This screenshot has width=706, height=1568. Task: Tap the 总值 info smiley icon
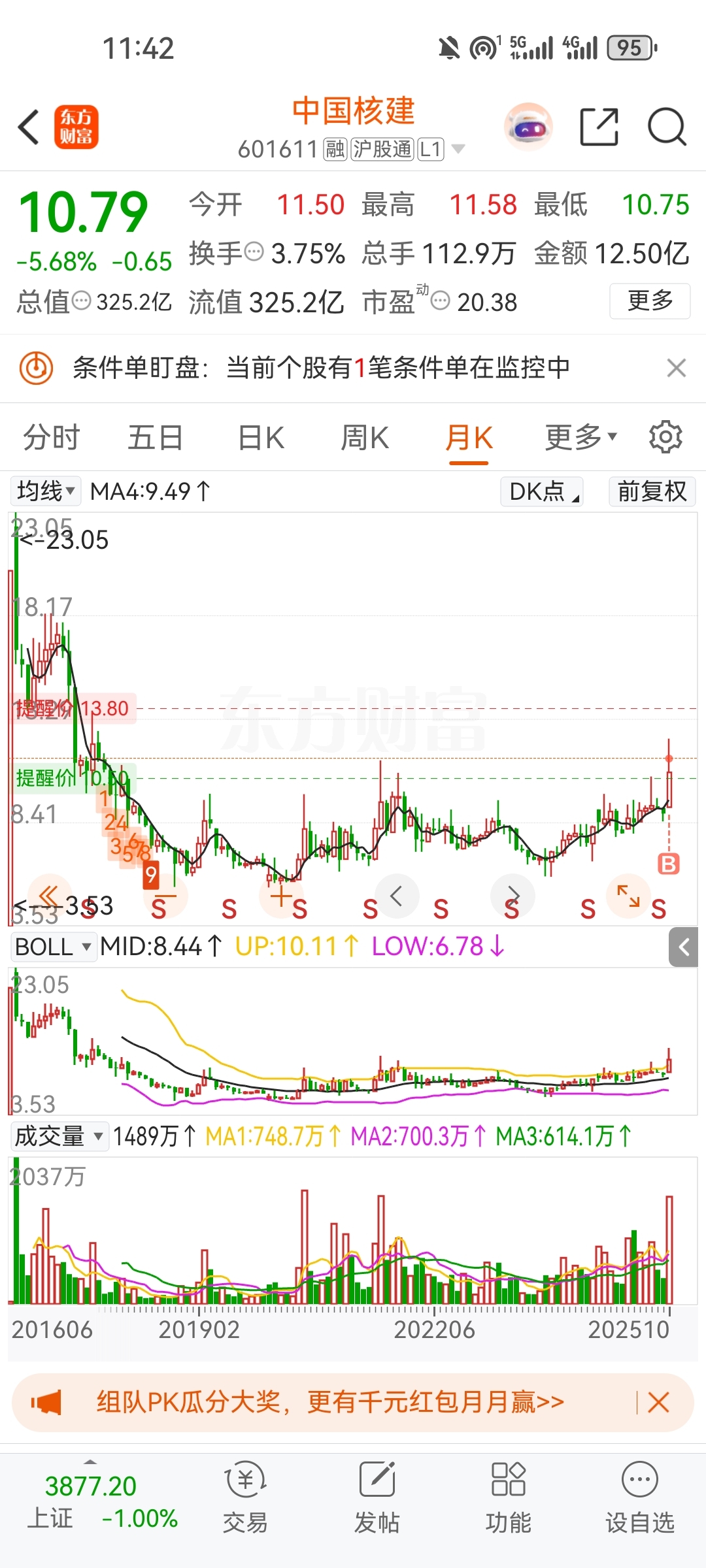(81, 301)
